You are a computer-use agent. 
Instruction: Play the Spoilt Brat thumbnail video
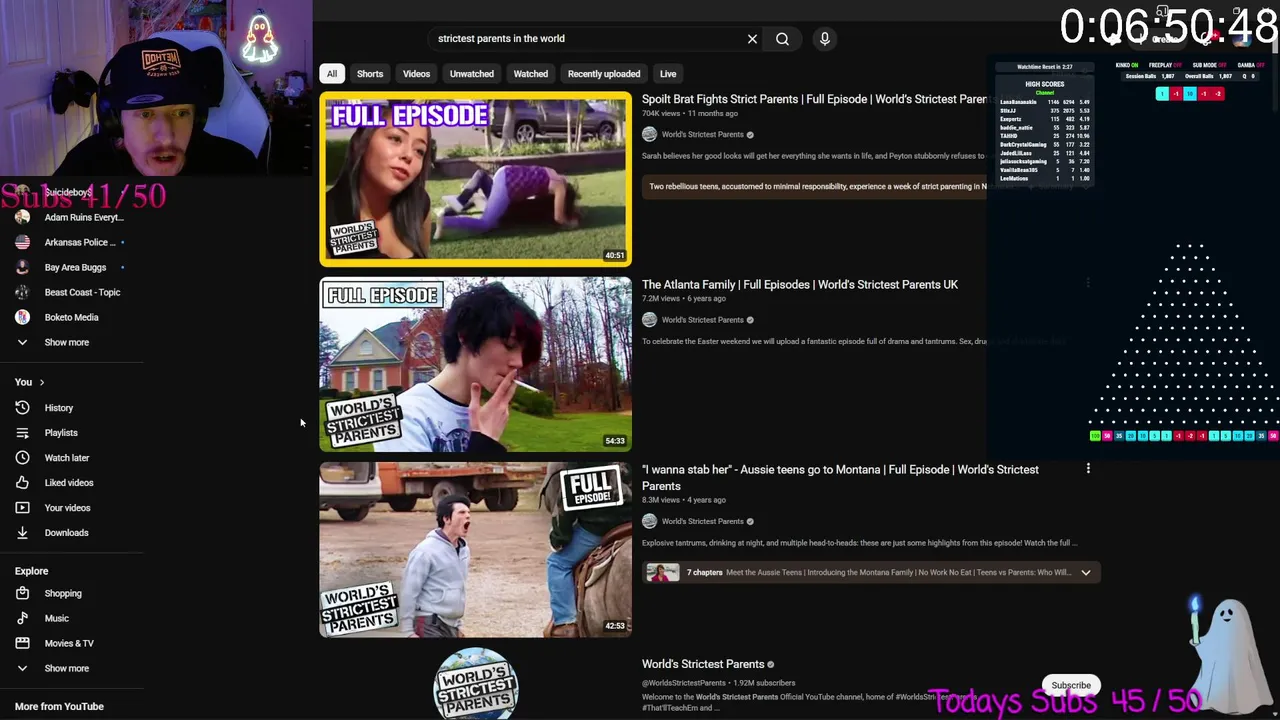(x=475, y=179)
